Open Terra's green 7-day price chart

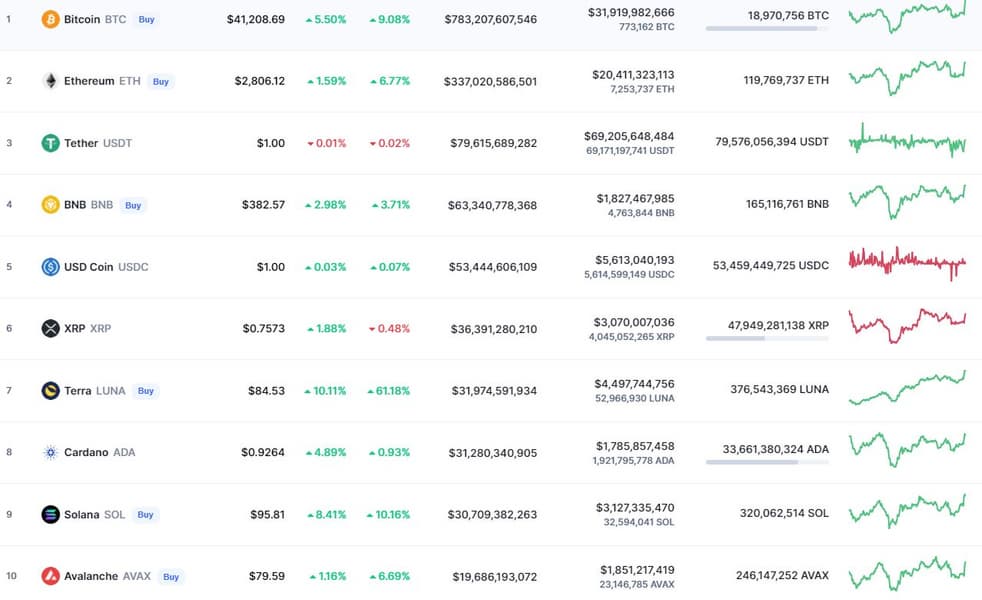pyautogui.click(x=907, y=388)
